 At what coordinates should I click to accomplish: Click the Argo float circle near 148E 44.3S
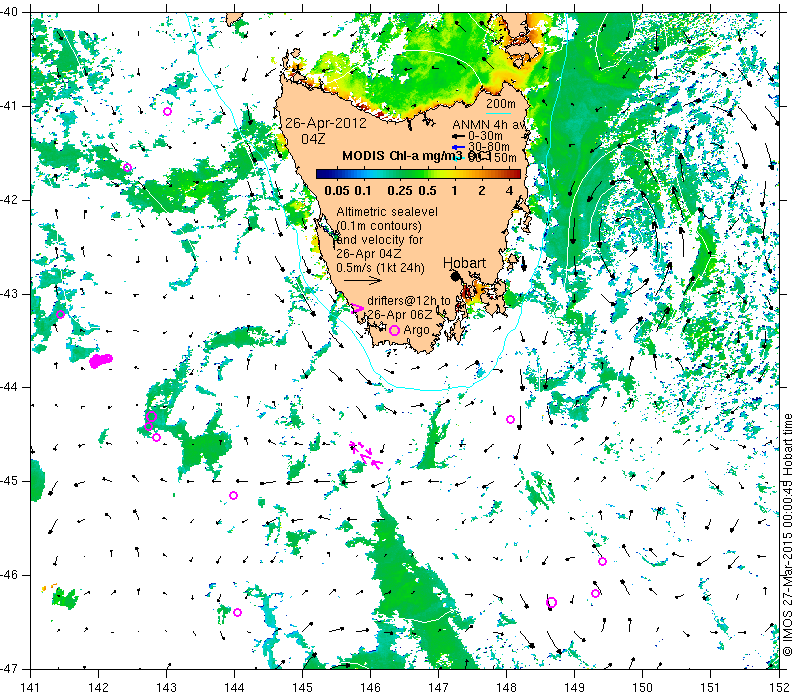point(510,419)
